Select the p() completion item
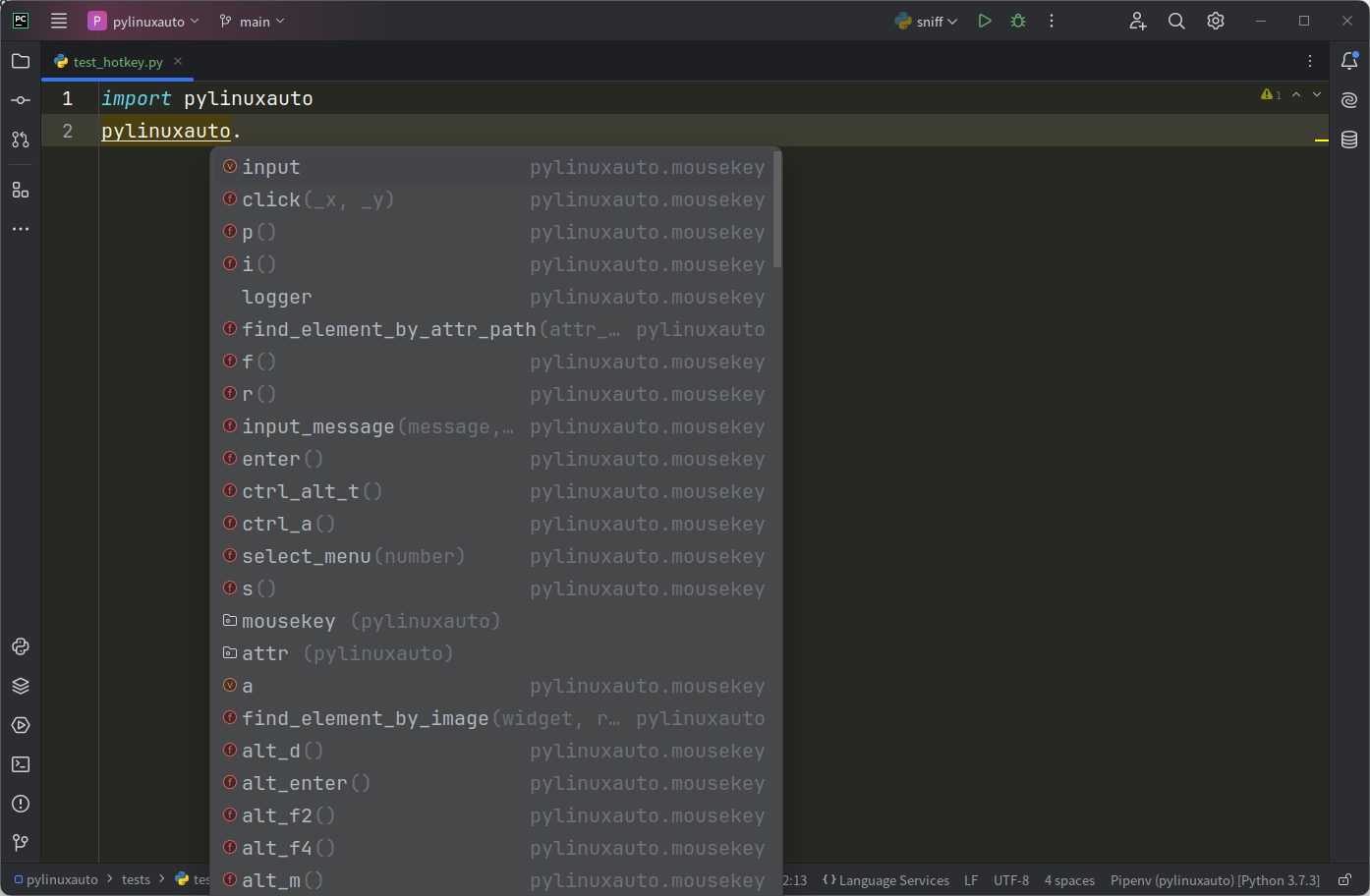This screenshot has width=1370, height=896. 493,232
